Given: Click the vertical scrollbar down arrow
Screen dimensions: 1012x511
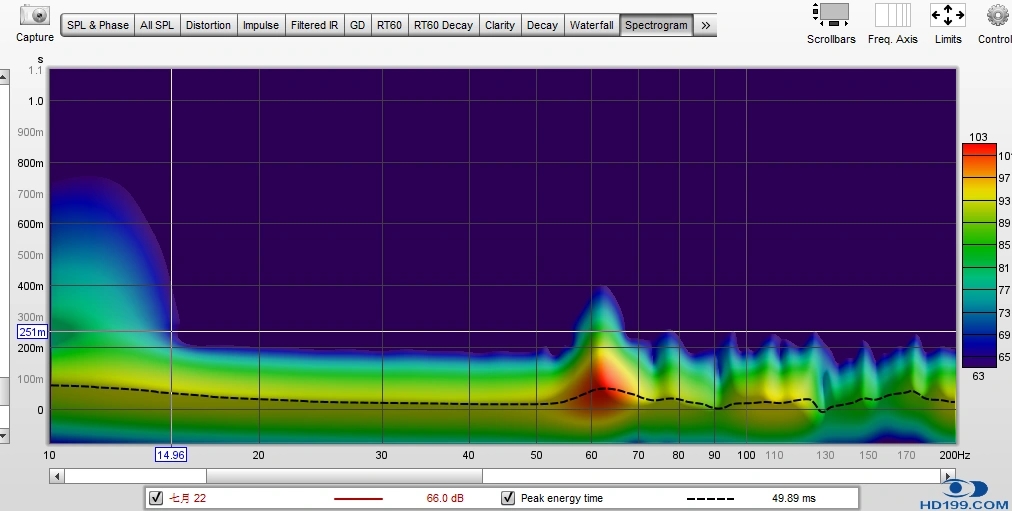Looking at the screenshot, I should (4, 435).
